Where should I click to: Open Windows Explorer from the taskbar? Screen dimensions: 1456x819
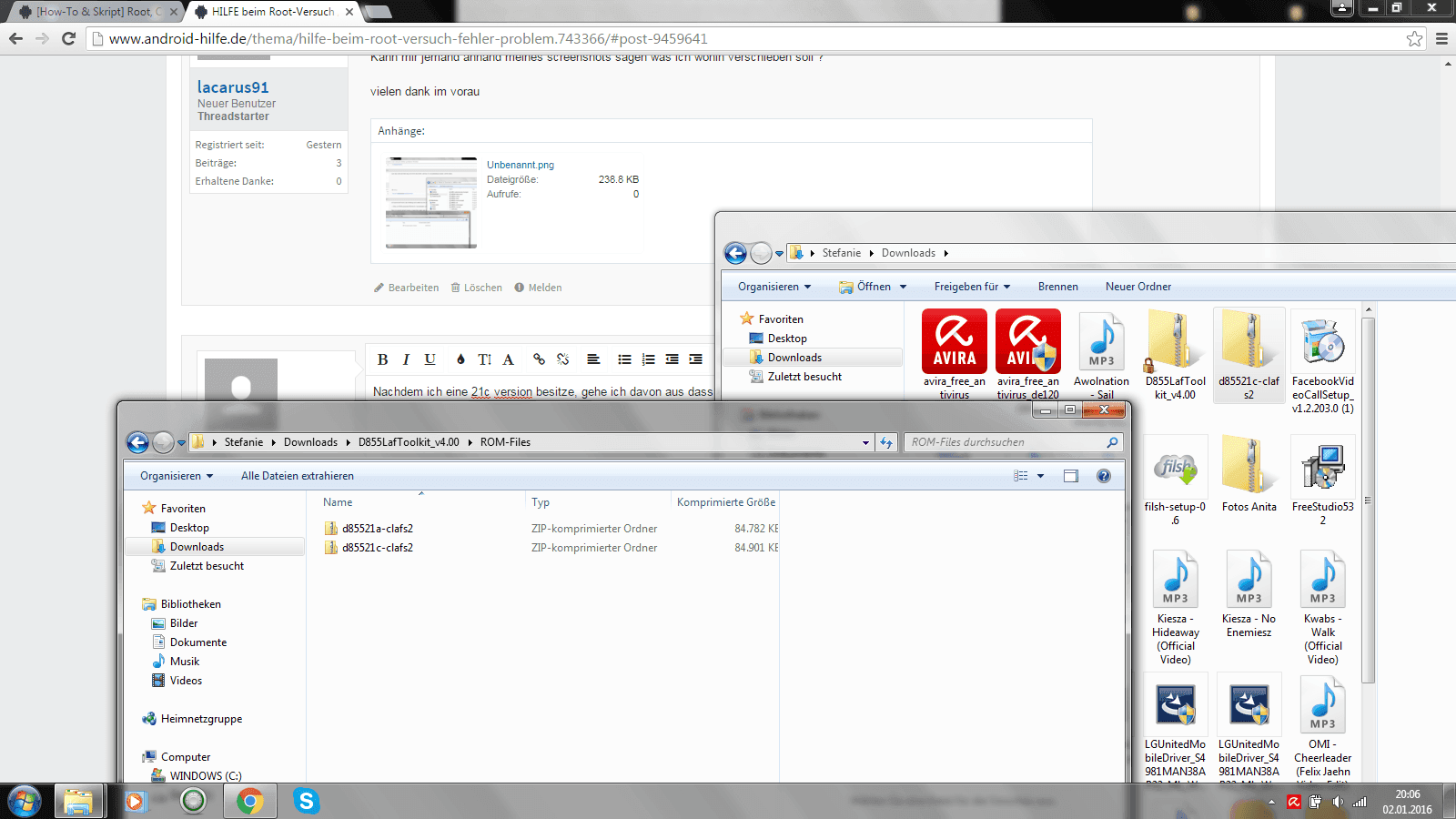click(78, 801)
